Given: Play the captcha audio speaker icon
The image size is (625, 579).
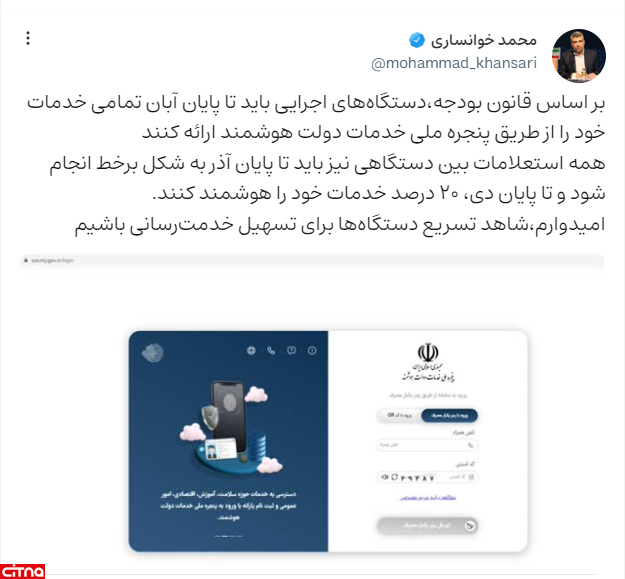Looking at the screenshot, I should click(x=384, y=477).
